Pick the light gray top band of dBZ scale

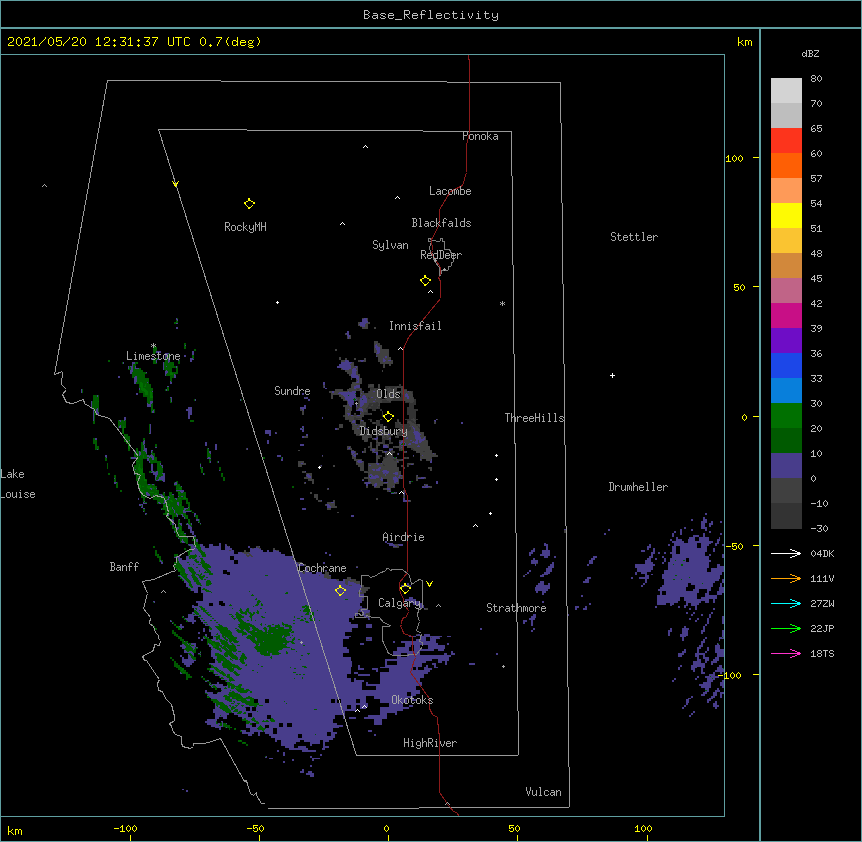(x=786, y=90)
